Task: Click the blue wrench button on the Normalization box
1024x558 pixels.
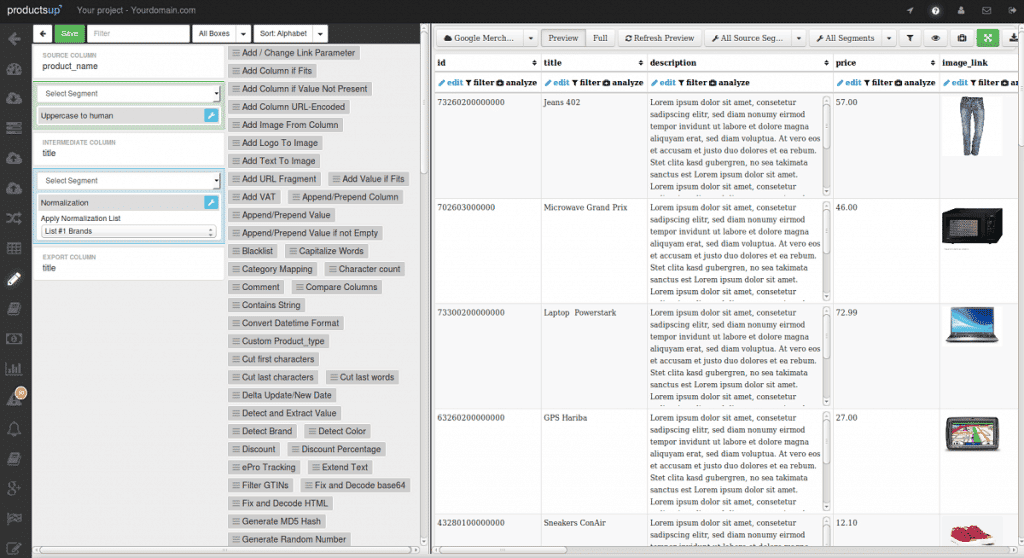Action: tap(211, 203)
